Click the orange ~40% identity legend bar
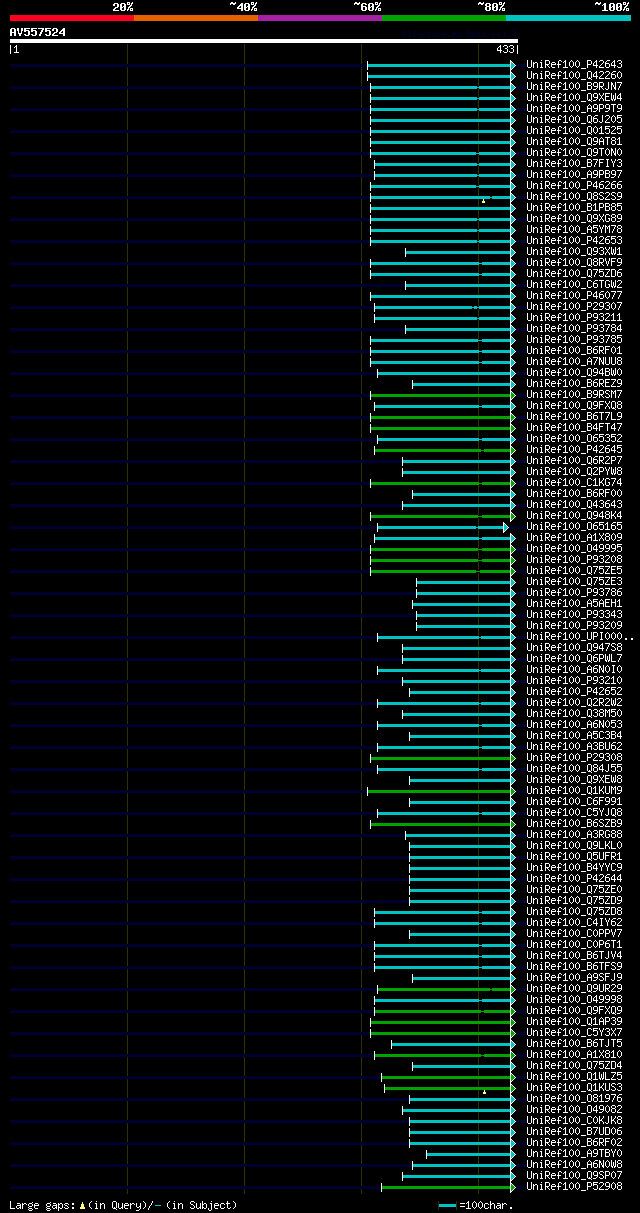The height and width of the screenshot is (1213, 640). [196, 18]
